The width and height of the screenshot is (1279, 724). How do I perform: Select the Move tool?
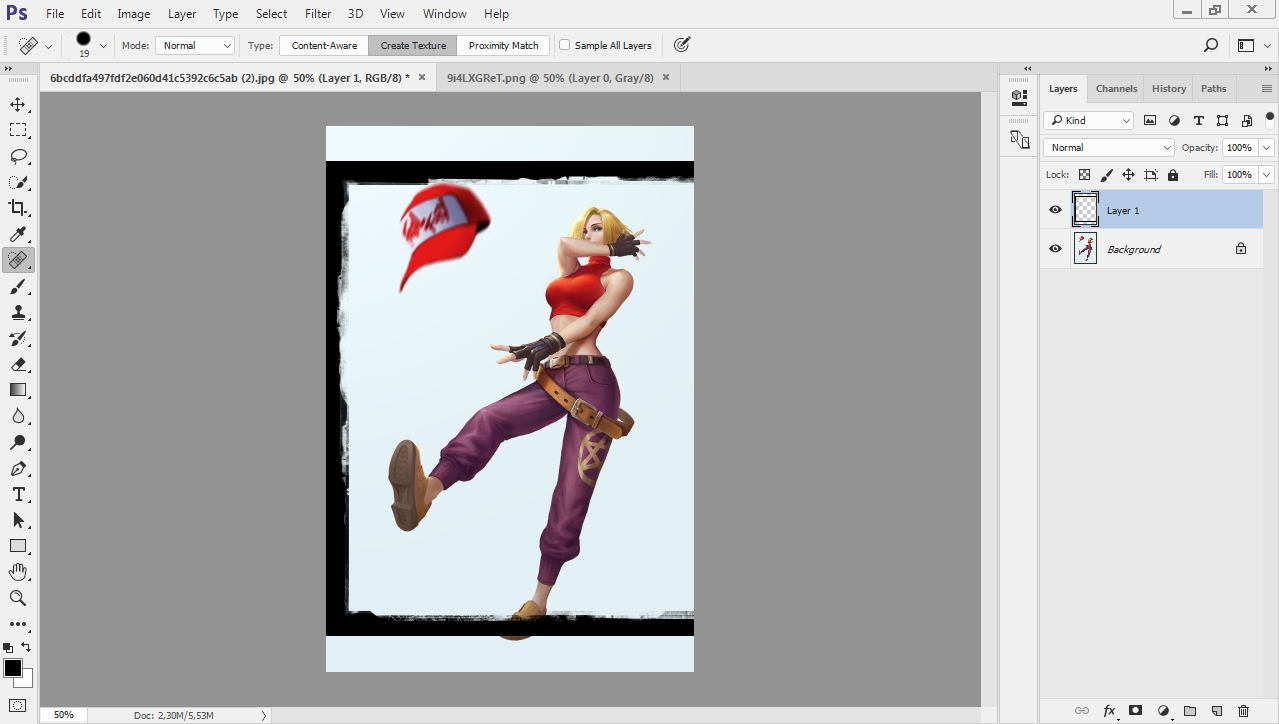pos(18,105)
